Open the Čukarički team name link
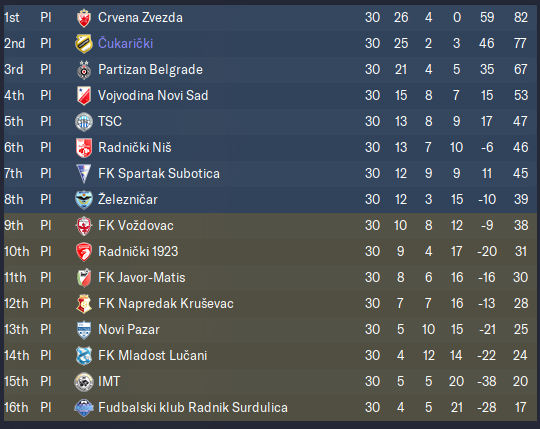Image resolution: width=540 pixels, height=429 pixels. coord(125,43)
